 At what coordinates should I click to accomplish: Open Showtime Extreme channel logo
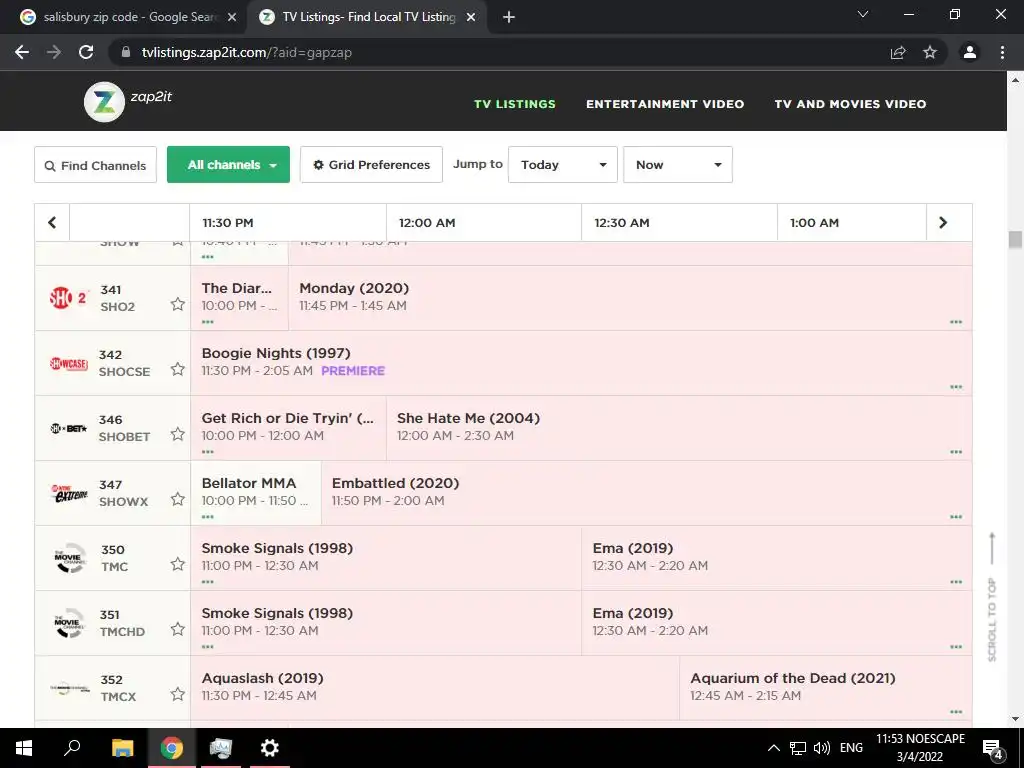69,493
